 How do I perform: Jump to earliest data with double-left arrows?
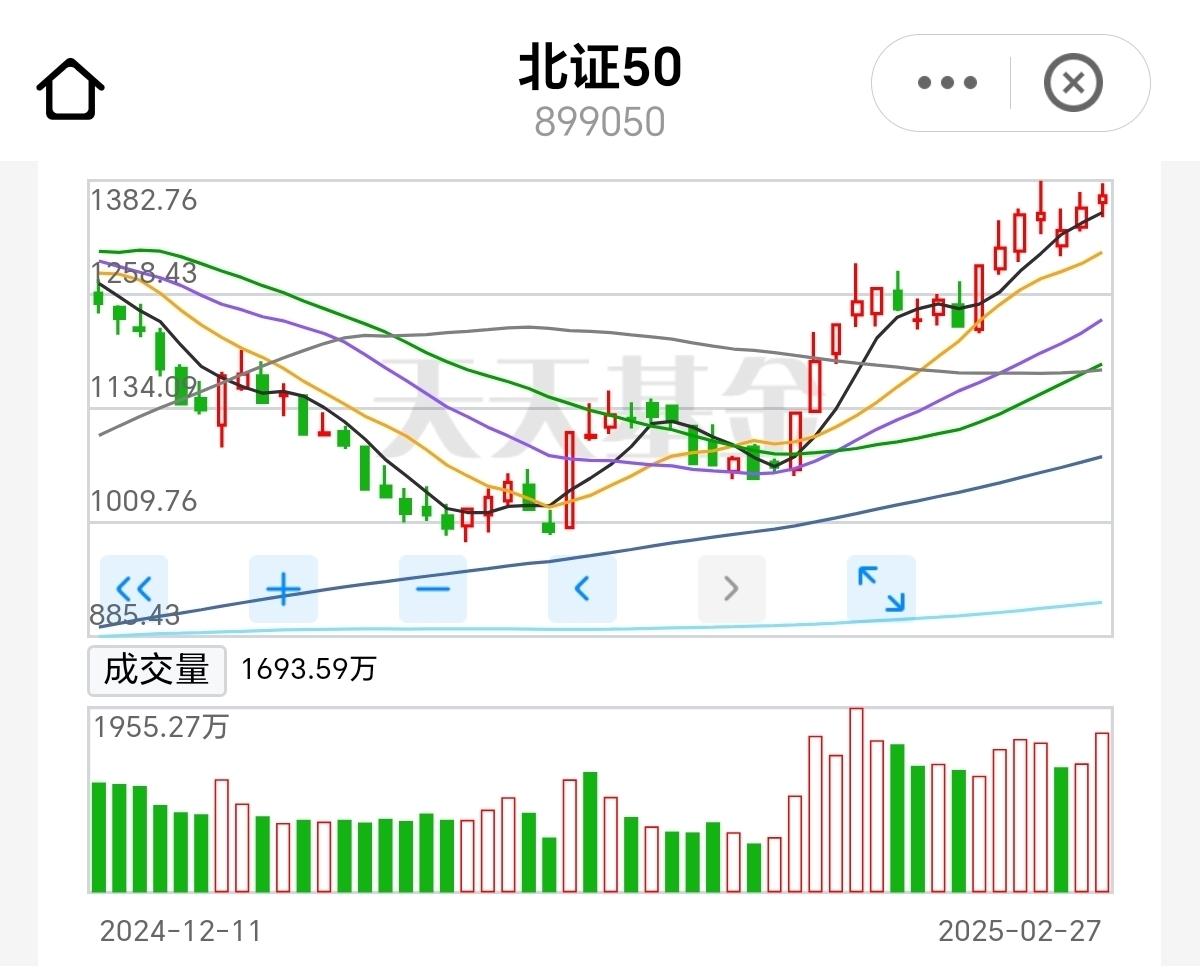coord(134,588)
